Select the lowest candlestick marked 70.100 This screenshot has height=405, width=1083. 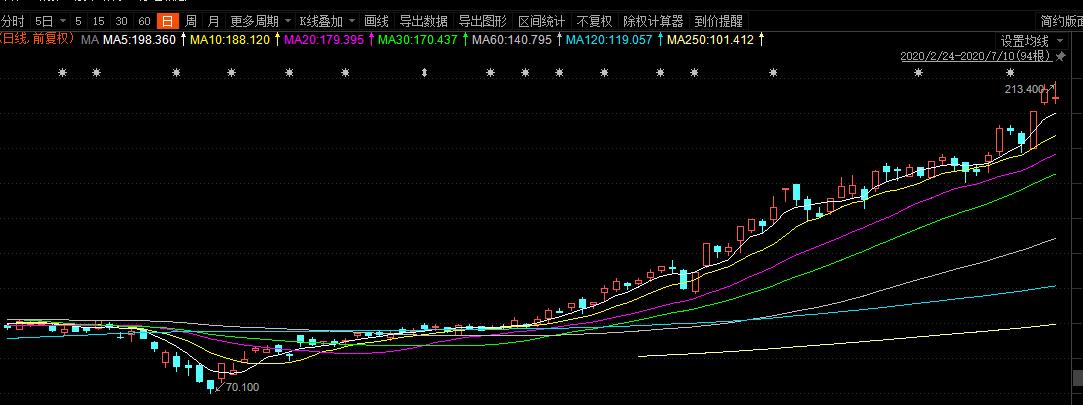click(211, 386)
